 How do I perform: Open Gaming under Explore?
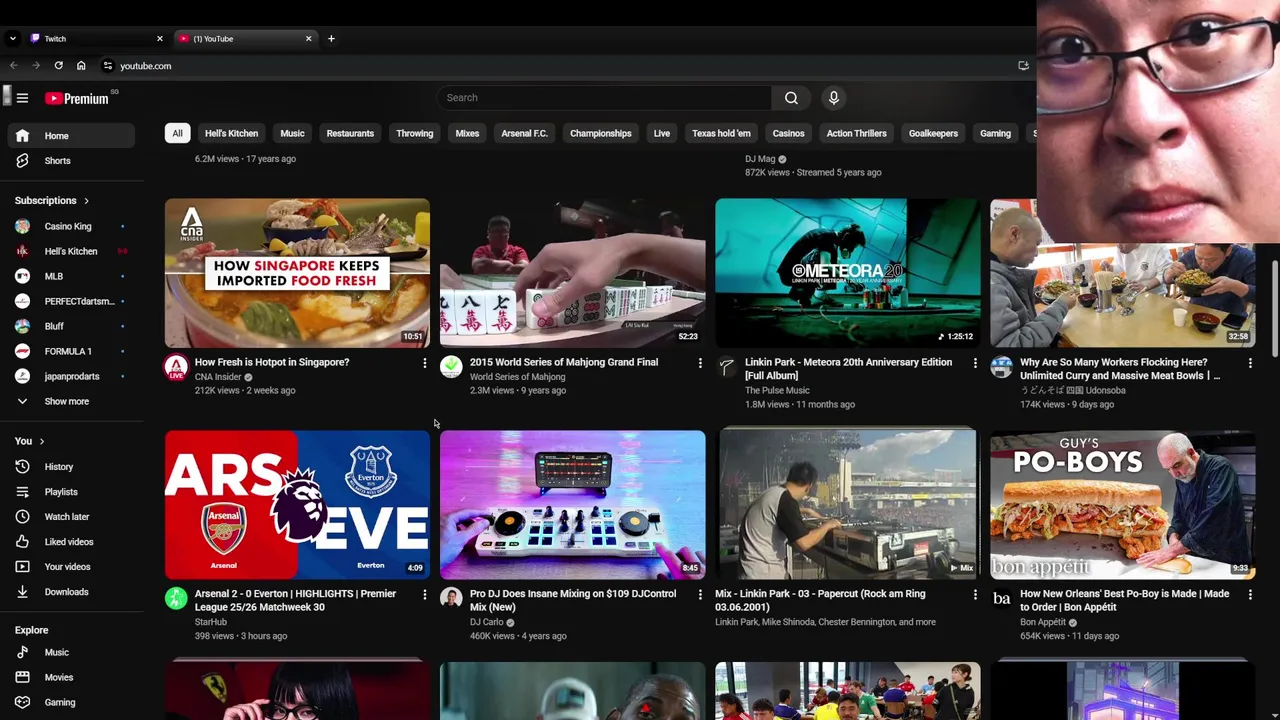coord(70,702)
